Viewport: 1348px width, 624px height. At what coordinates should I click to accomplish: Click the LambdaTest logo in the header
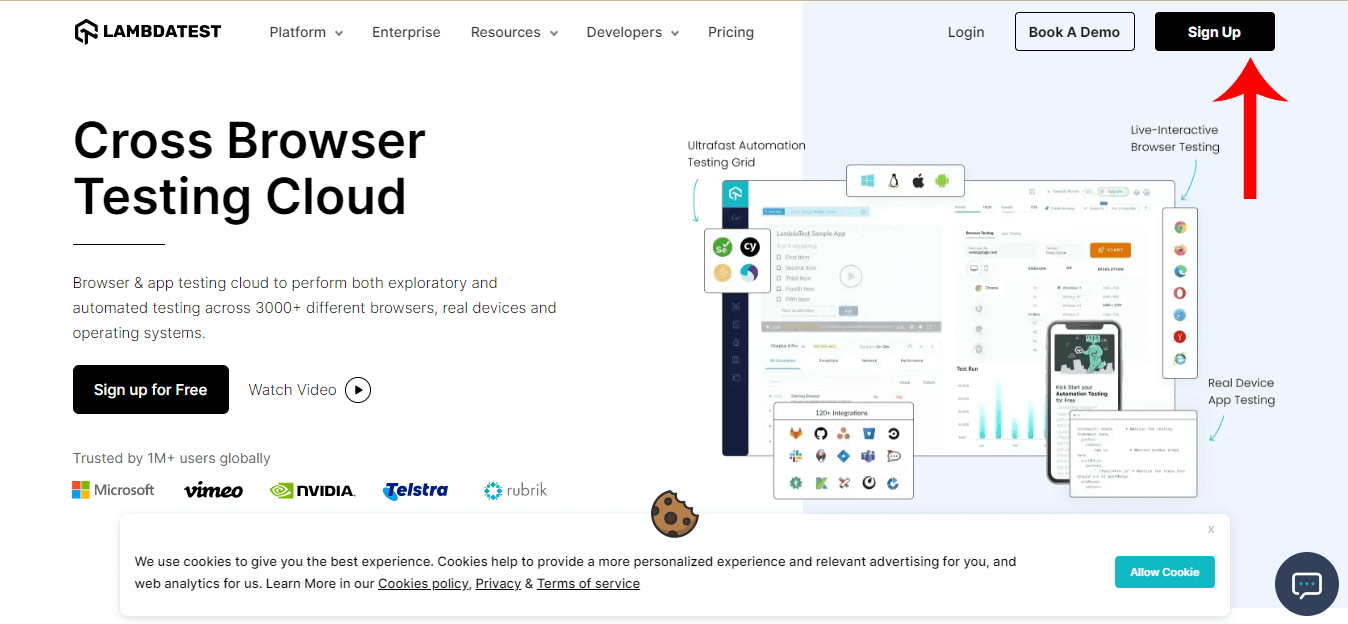pyautogui.click(x=148, y=32)
